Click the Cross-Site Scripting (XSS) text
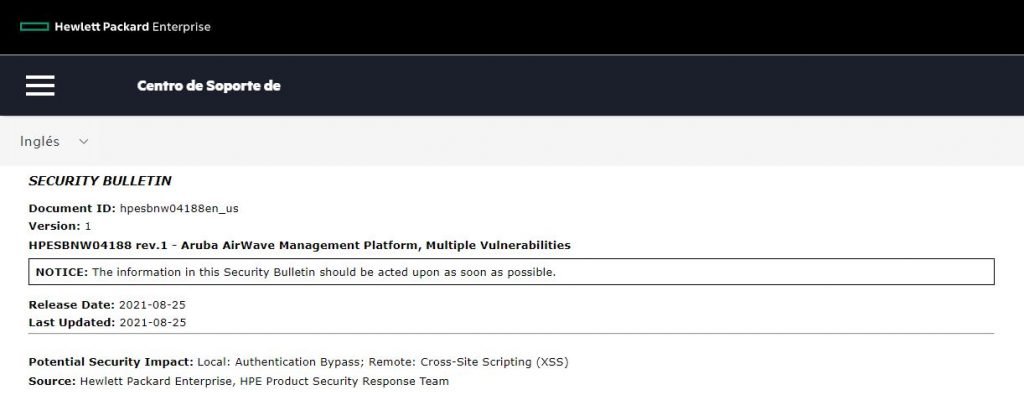Image resolution: width=1024 pixels, height=395 pixels. pos(494,362)
